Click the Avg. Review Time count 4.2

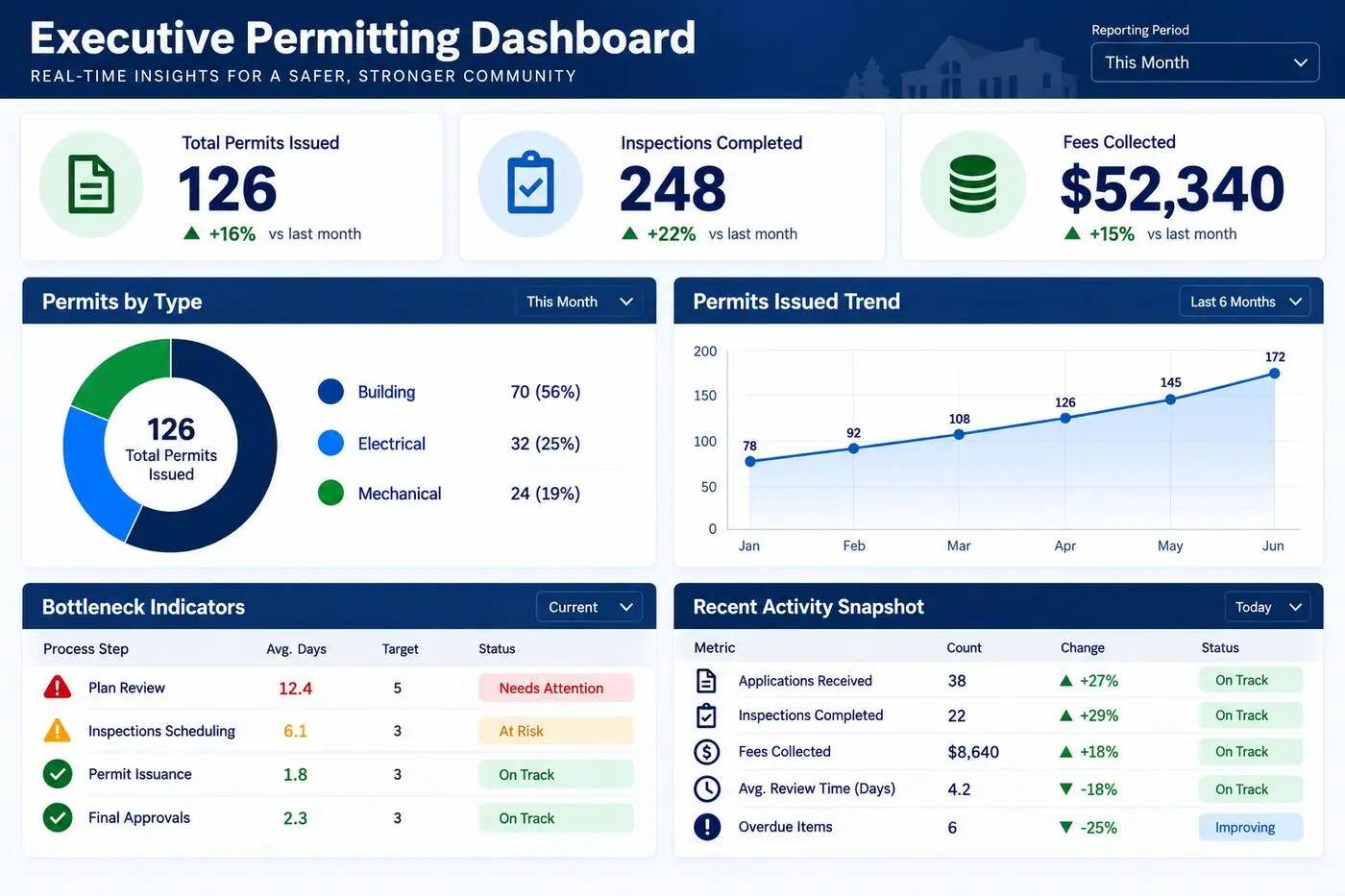959,789
